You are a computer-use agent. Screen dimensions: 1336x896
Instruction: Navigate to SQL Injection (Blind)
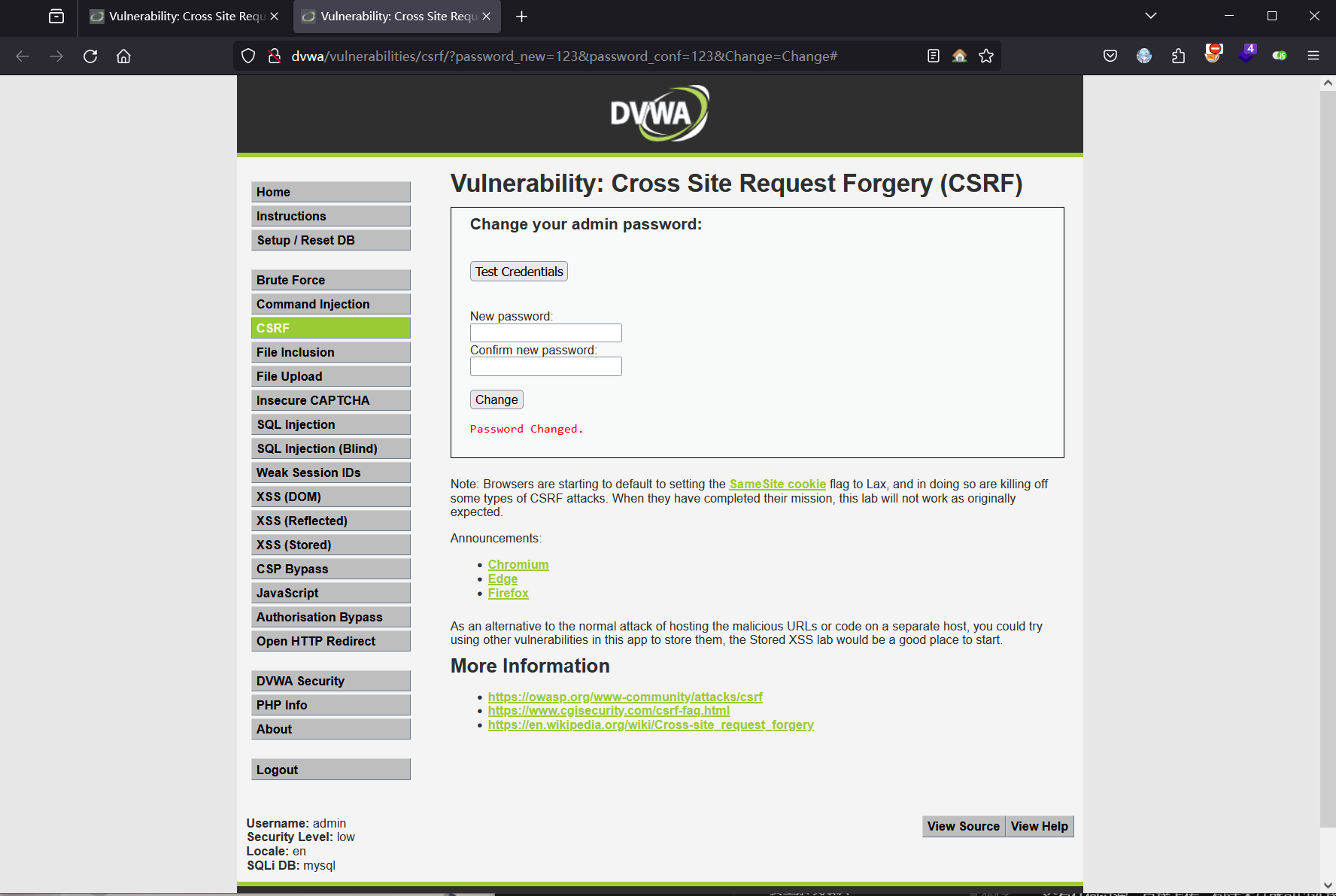click(x=331, y=448)
